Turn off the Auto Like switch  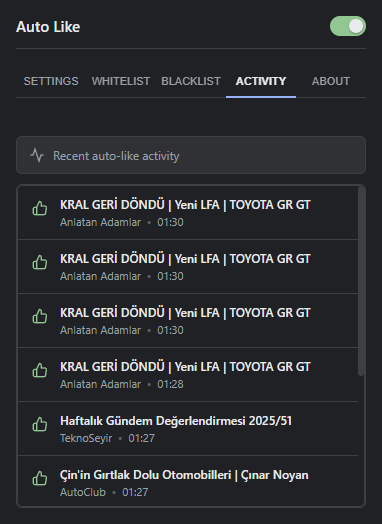(348, 26)
